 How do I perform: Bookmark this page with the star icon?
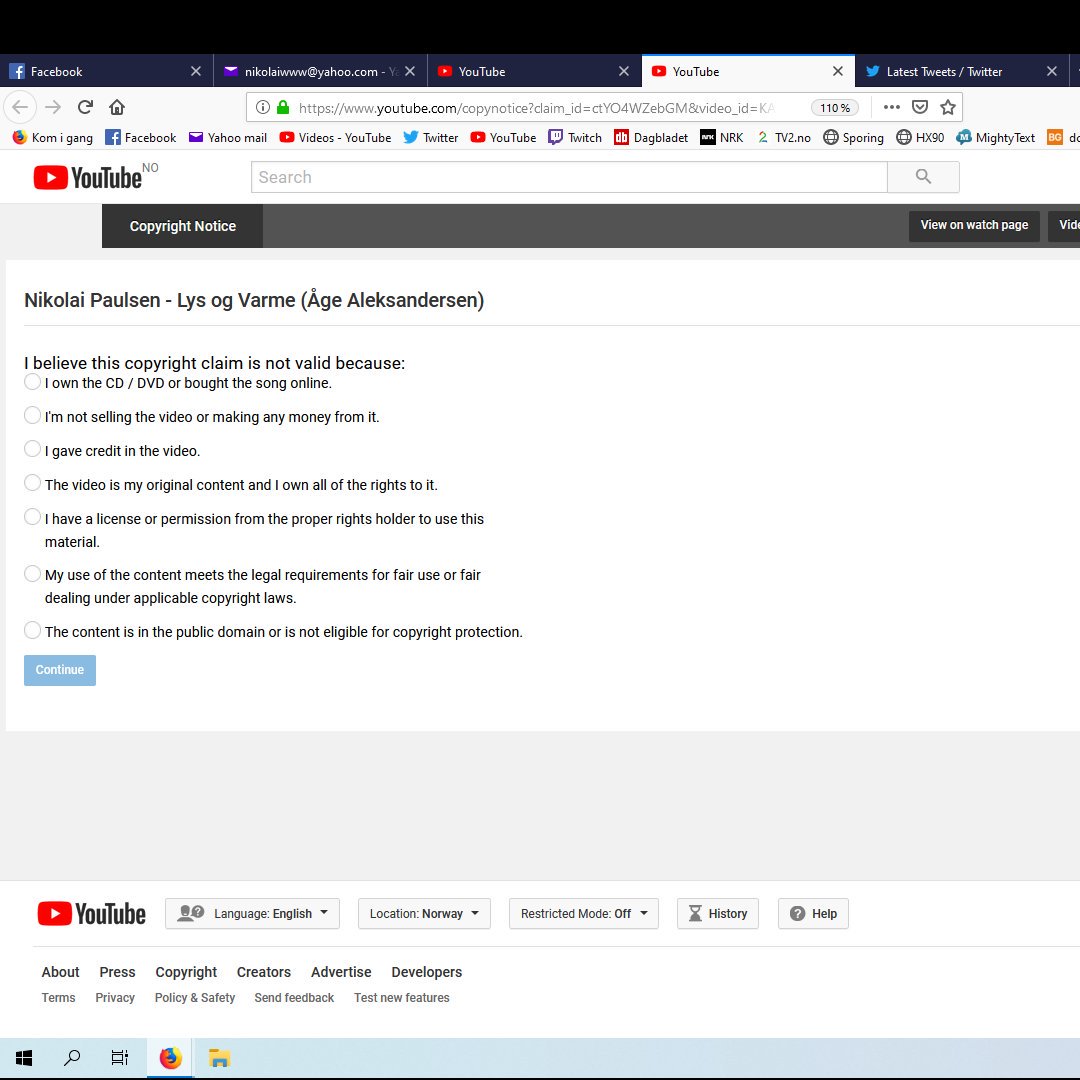click(x=948, y=107)
